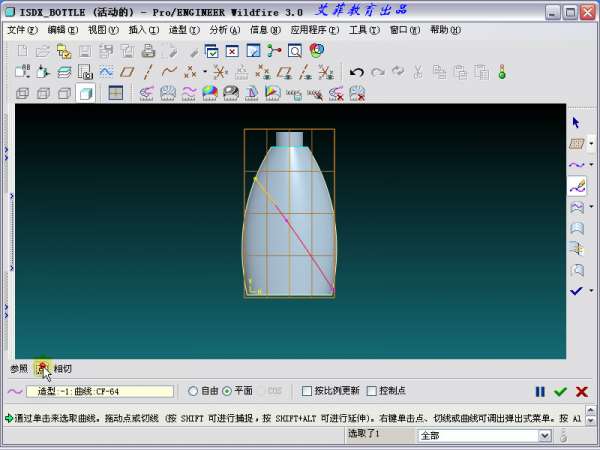Accept the curve edit with green checkmark
600x450 pixels.
[561, 392]
